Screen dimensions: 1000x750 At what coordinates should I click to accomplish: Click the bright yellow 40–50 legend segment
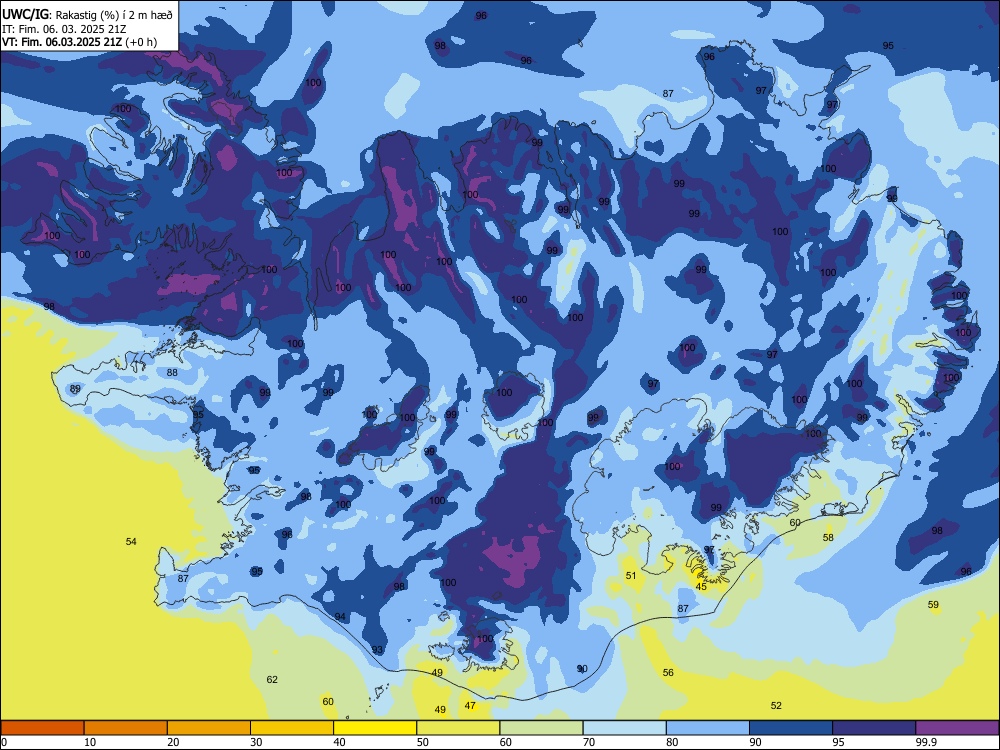pos(375,728)
